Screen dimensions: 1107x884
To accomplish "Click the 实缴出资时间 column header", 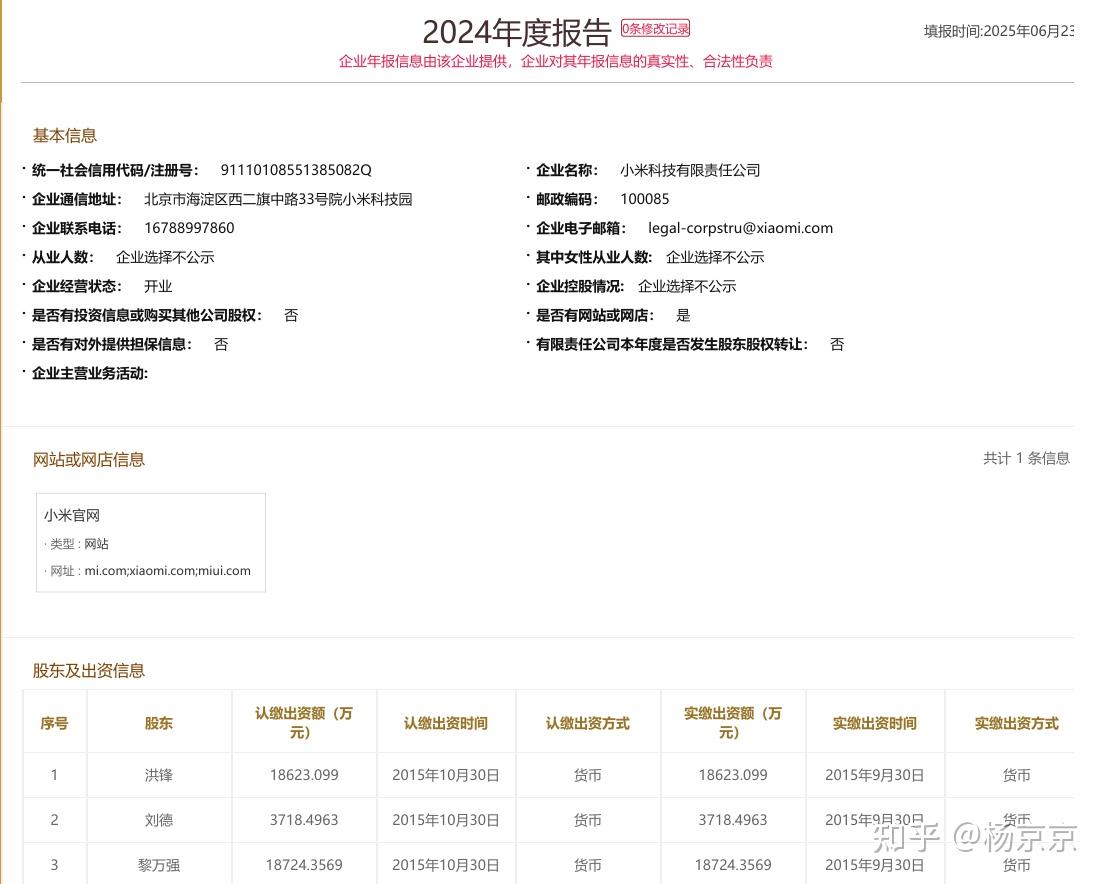I will click(x=875, y=723).
